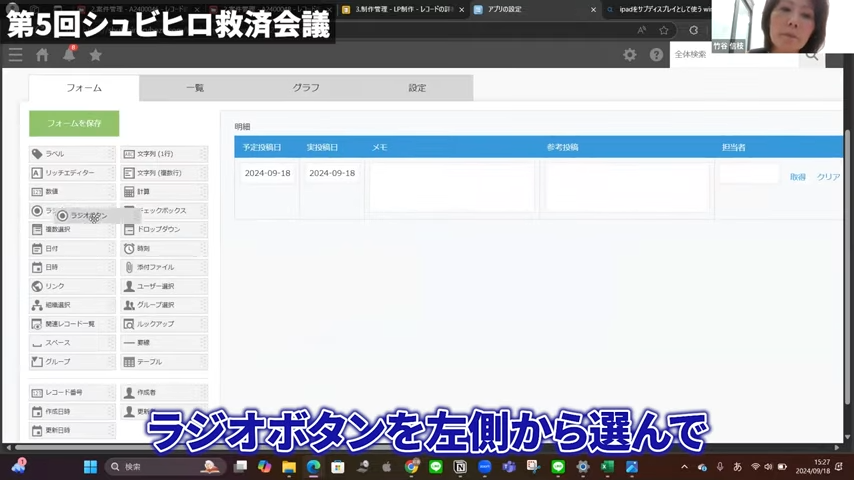Choose the 組織選択 palette field
Image resolution: width=854 pixels, height=480 pixels.
72,305
